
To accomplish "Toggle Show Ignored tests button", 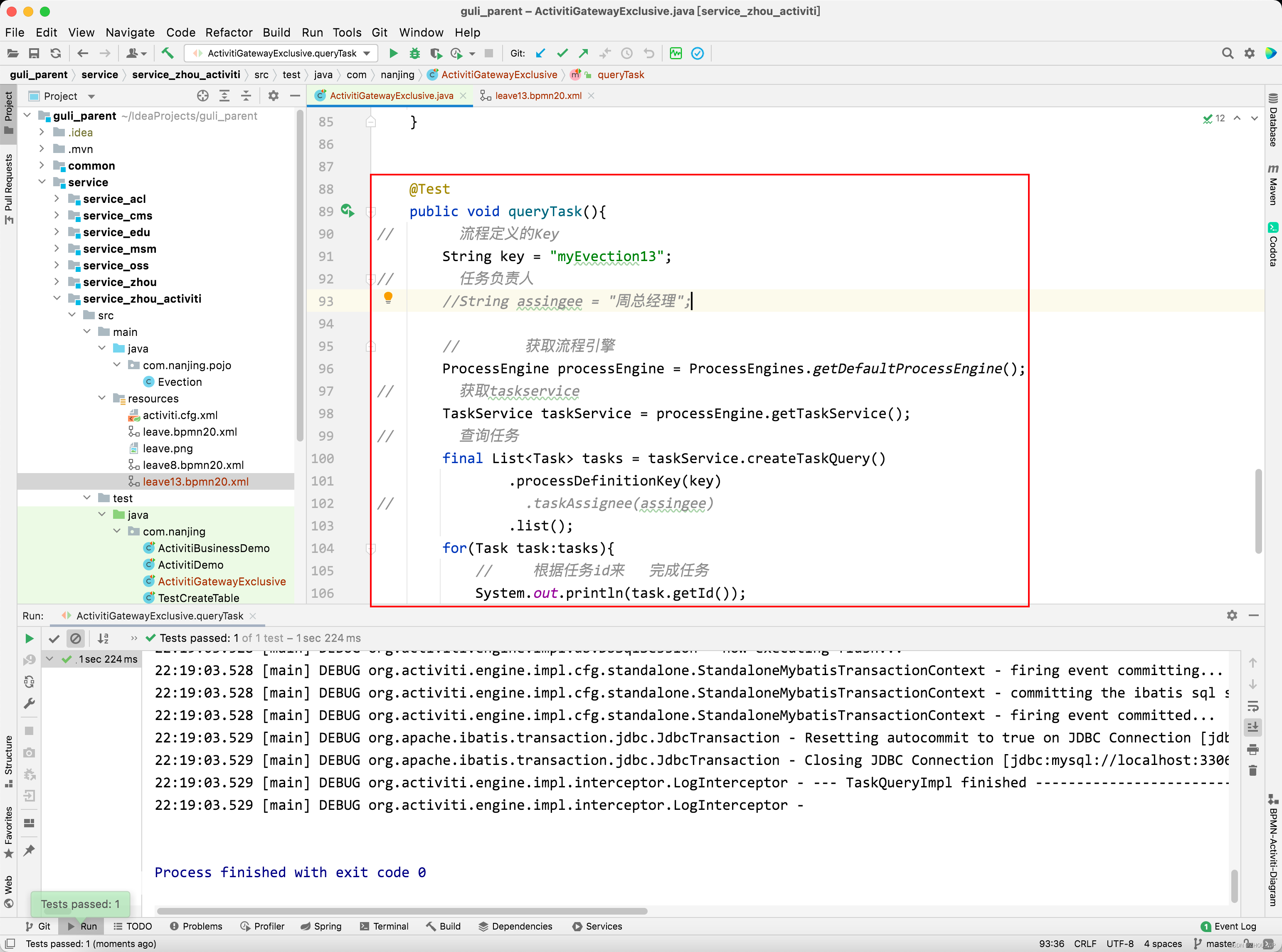I will pyautogui.click(x=76, y=638).
